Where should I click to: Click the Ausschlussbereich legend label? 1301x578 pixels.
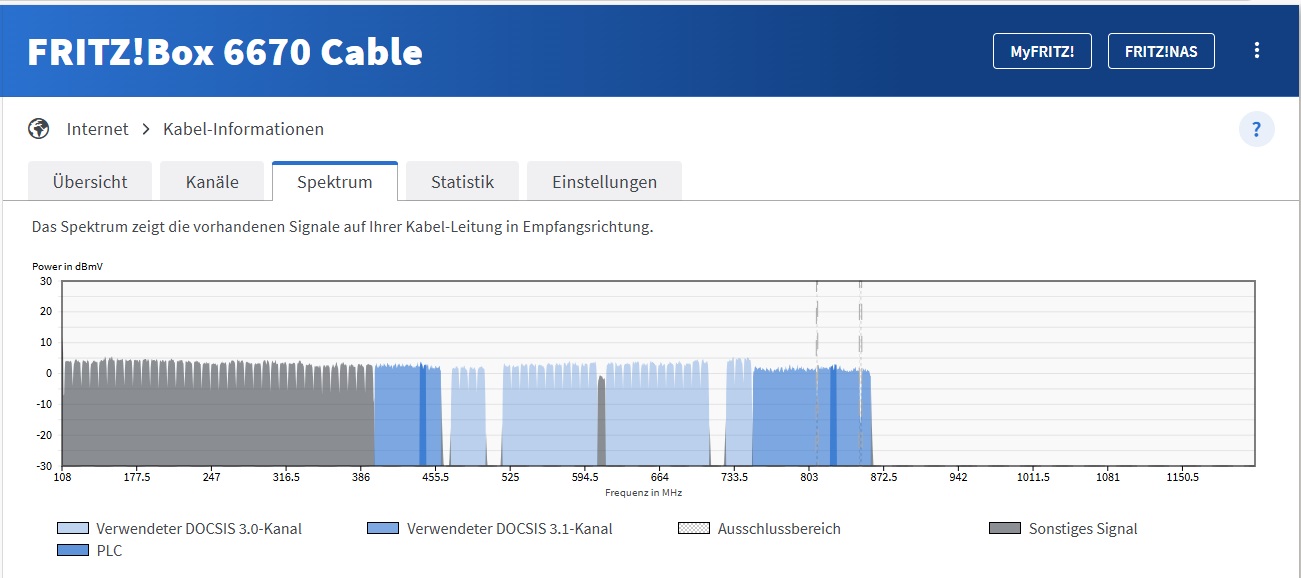pyautogui.click(x=779, y=529)
